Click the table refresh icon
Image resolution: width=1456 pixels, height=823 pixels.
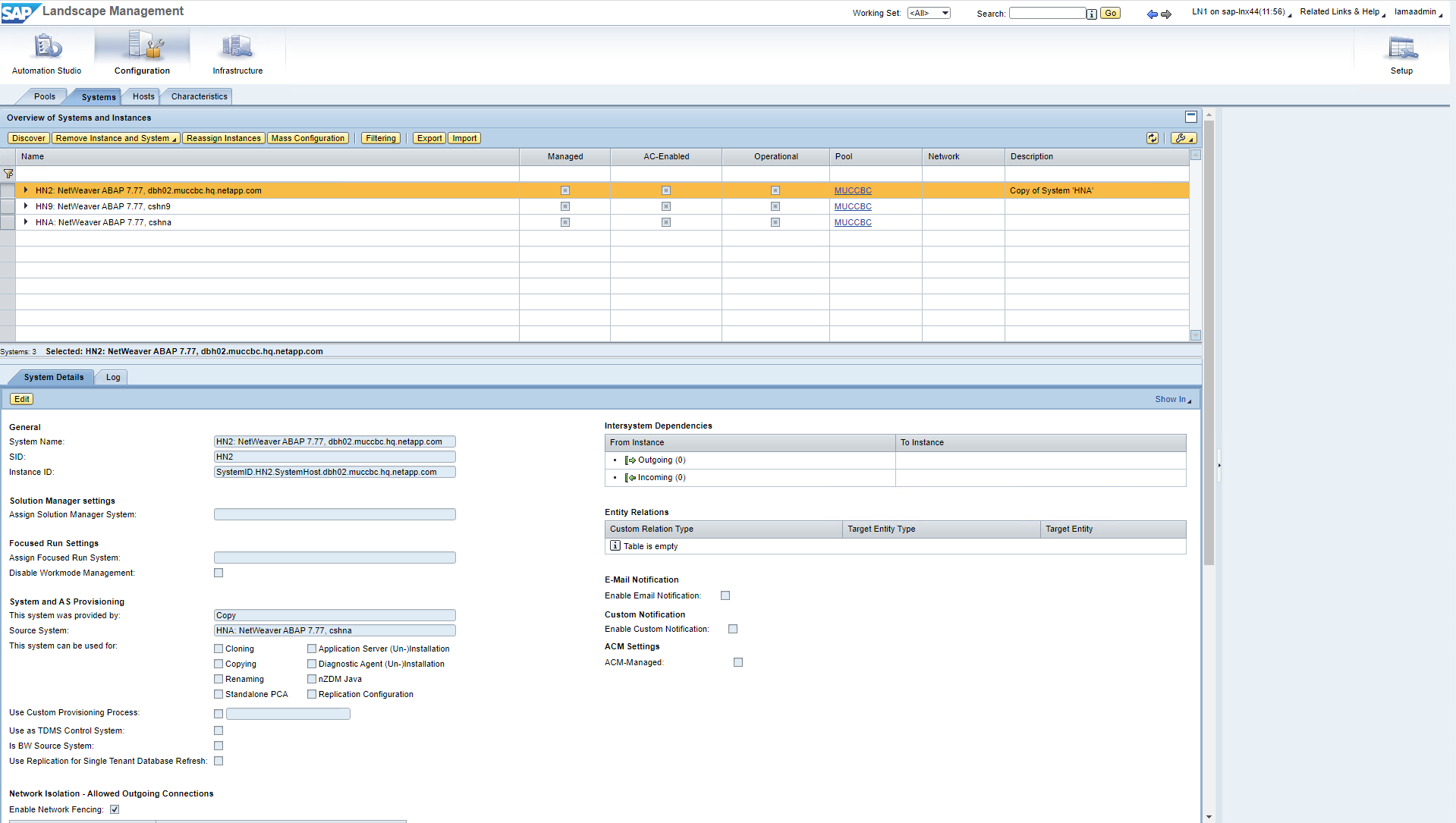tap(1152, 138)
